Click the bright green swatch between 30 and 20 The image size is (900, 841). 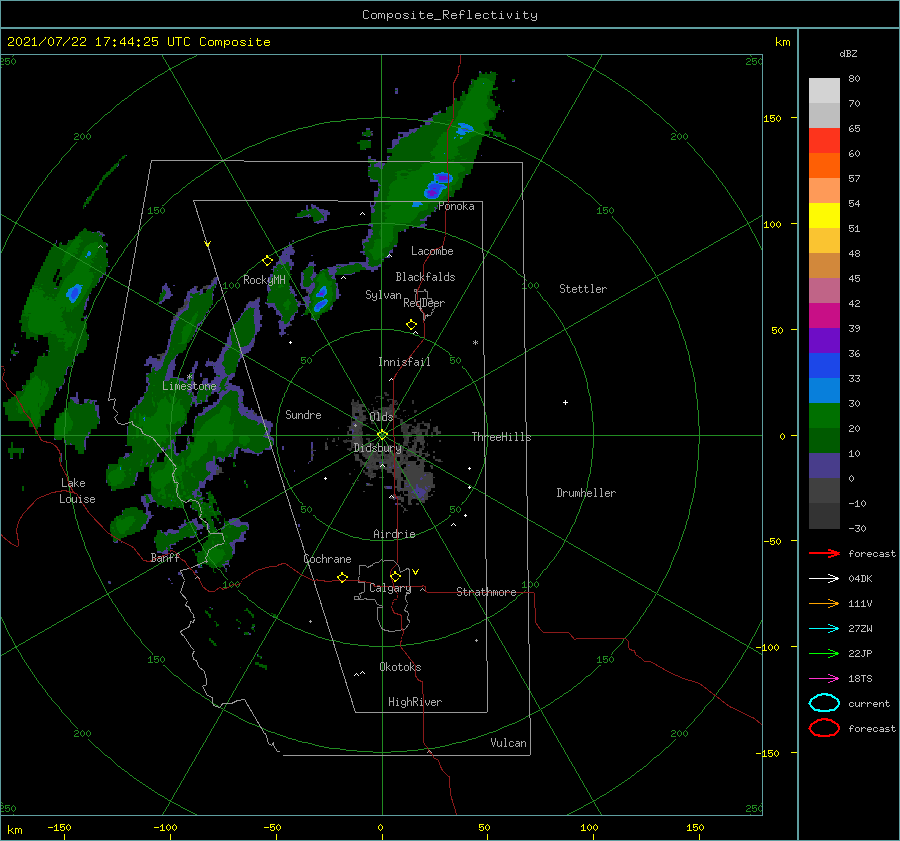point(824,416)
